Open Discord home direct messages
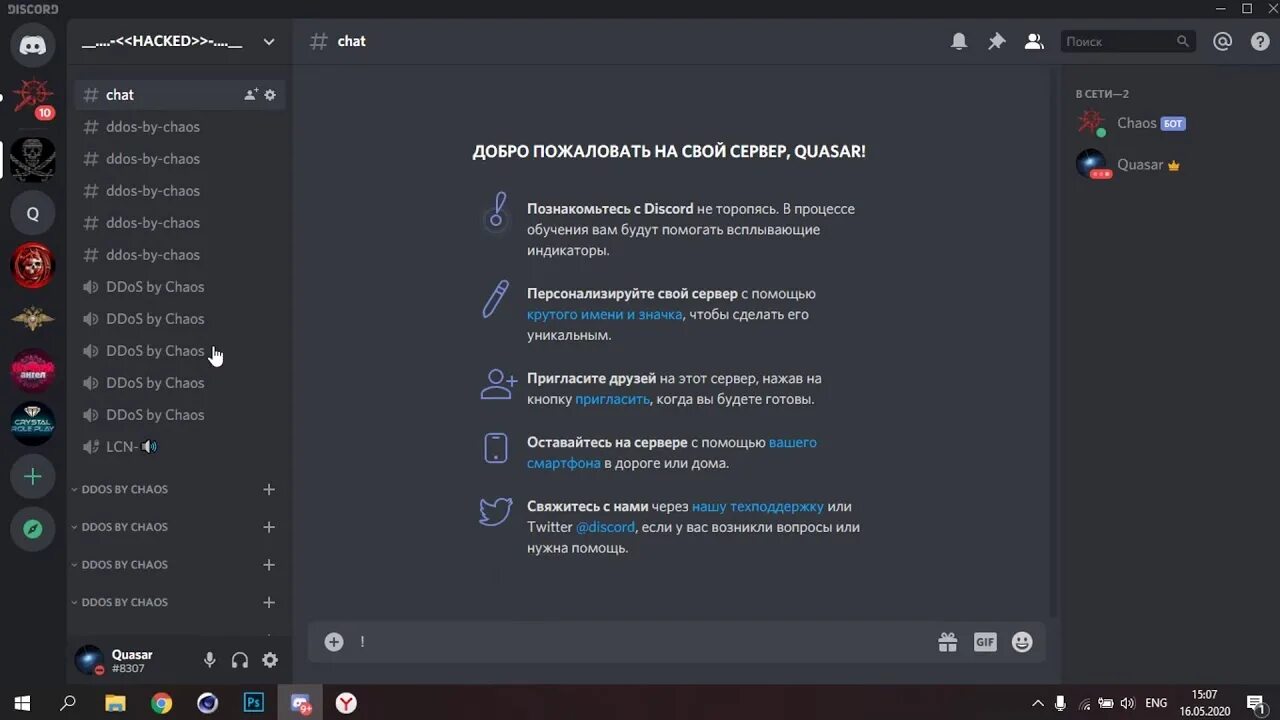The height and width of the screenshot is (720, 1280). (x=33, y=45)
